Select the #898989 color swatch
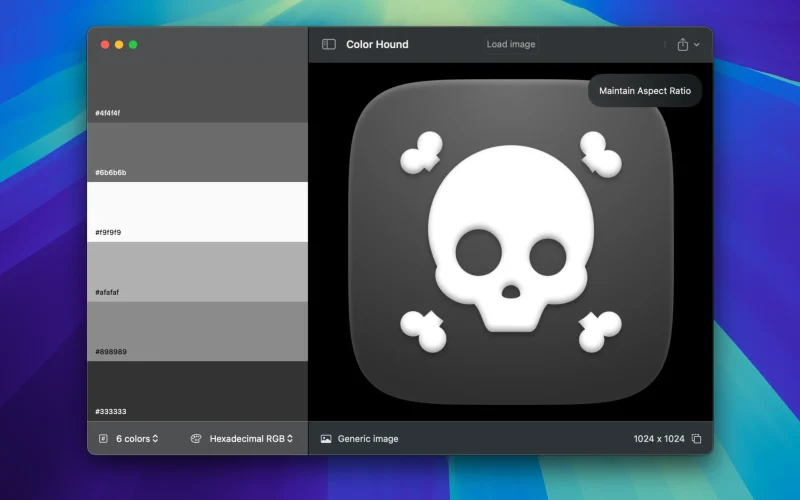The width and height of the screenshot is (800, 500). point(197,331)
